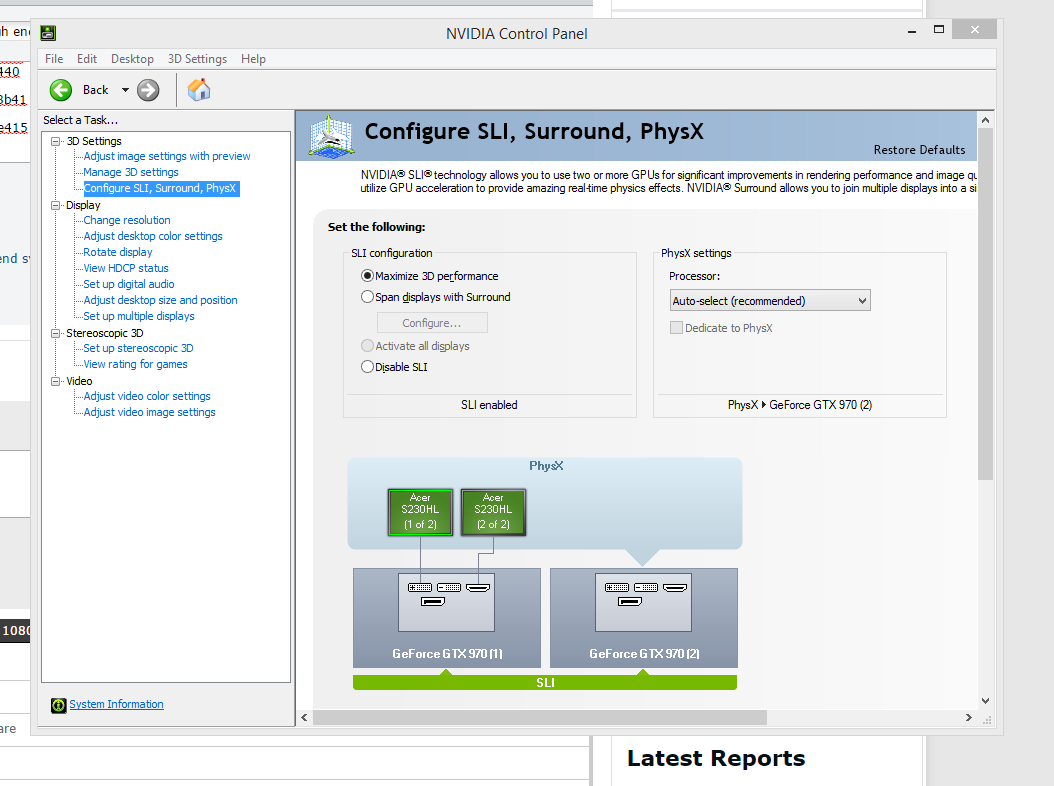Open the Back history dropdown arrow
Screen dimensions: 1054x786
click(125, 90)
